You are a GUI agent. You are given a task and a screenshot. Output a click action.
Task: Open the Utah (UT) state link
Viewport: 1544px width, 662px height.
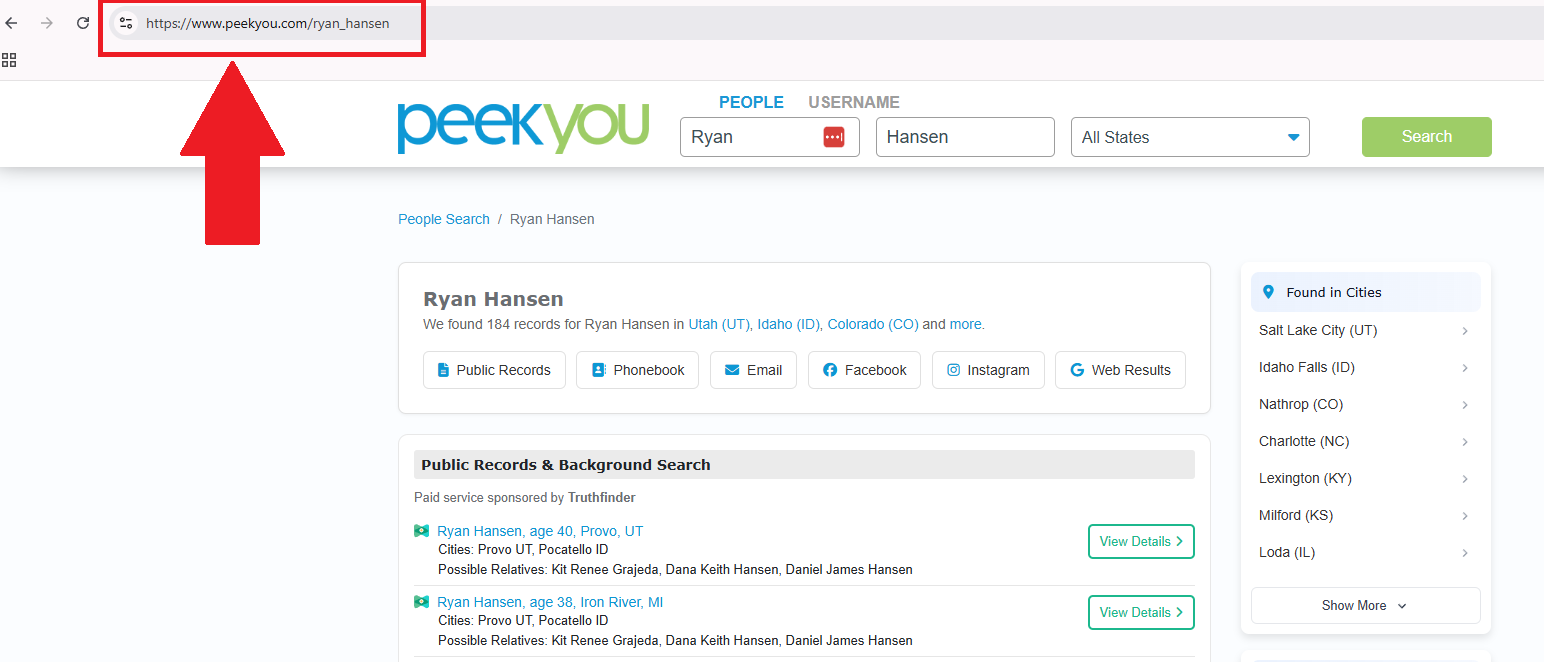pos(719,324)
